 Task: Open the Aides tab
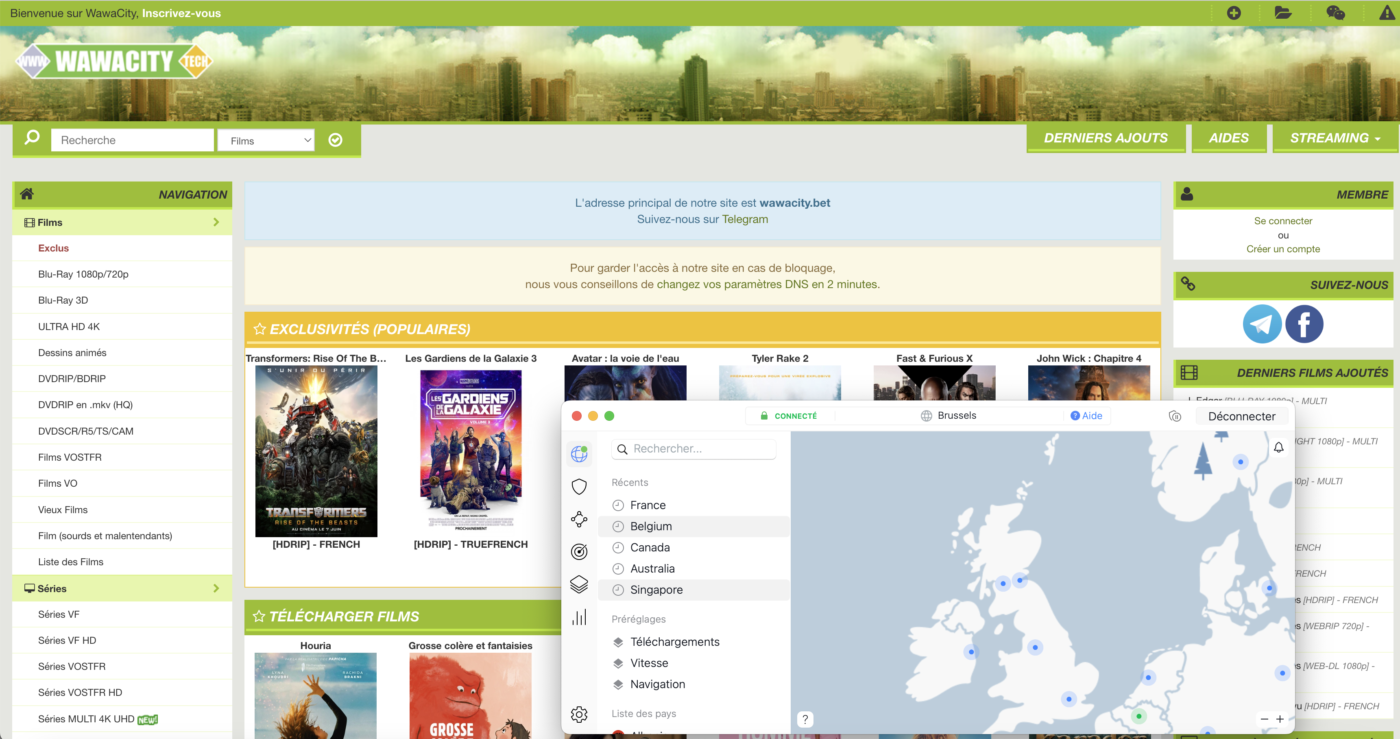(1229, 138)
